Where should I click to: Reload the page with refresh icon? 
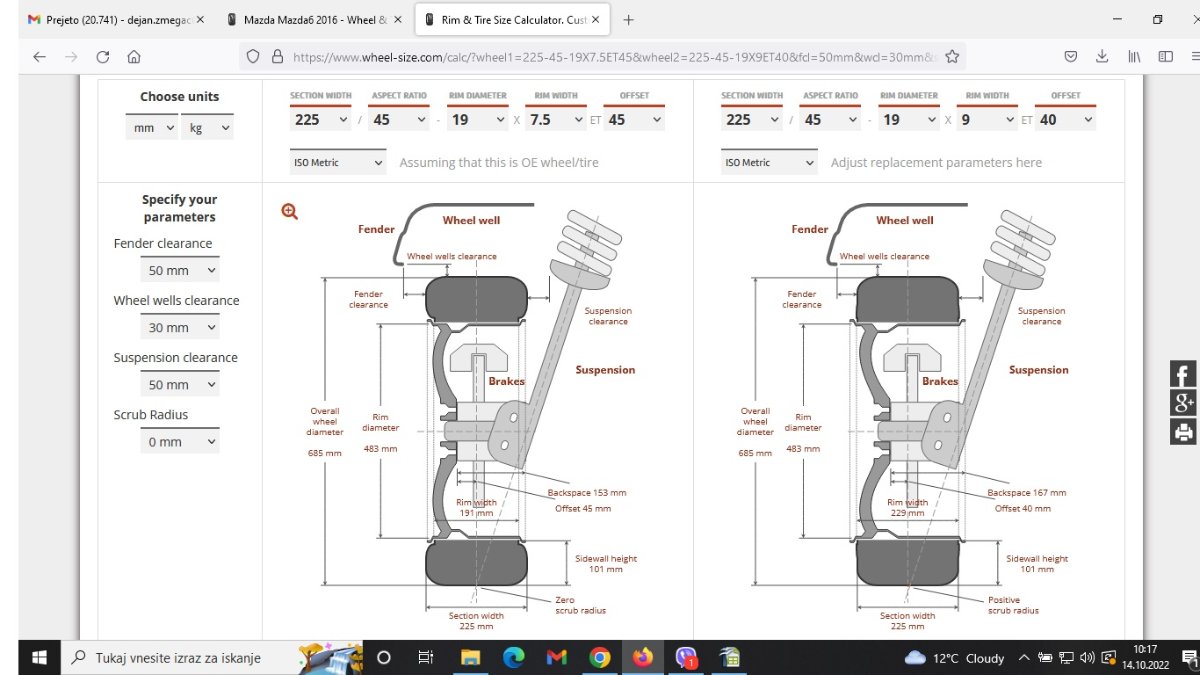(x=102, y=57)
